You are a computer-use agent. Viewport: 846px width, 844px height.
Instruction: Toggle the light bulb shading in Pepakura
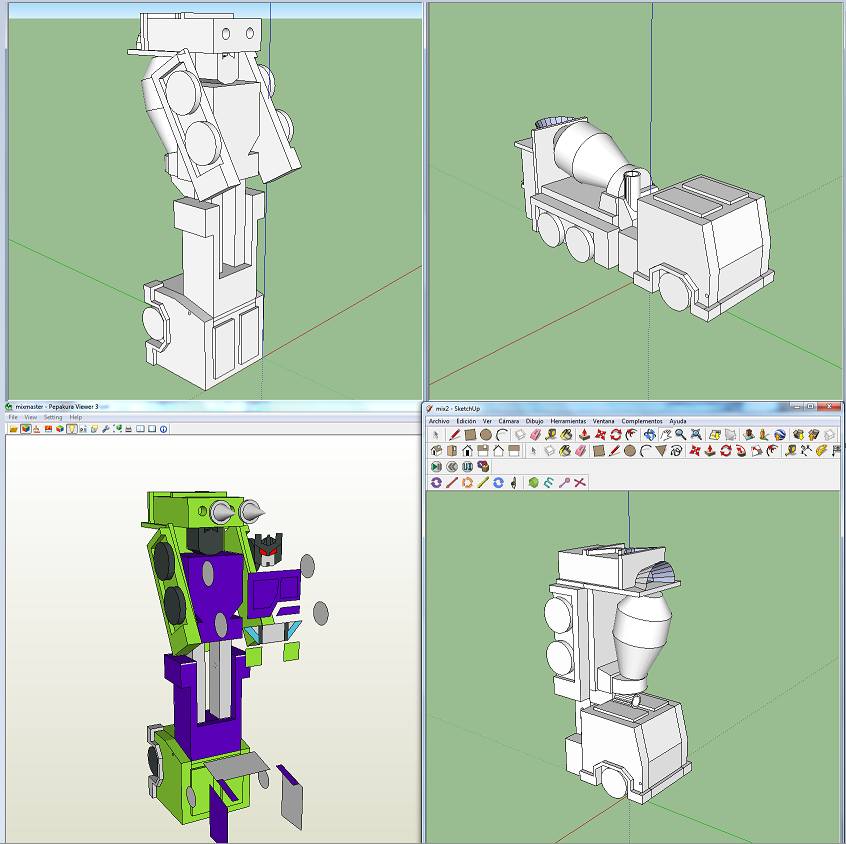click(x=71, y=432)
